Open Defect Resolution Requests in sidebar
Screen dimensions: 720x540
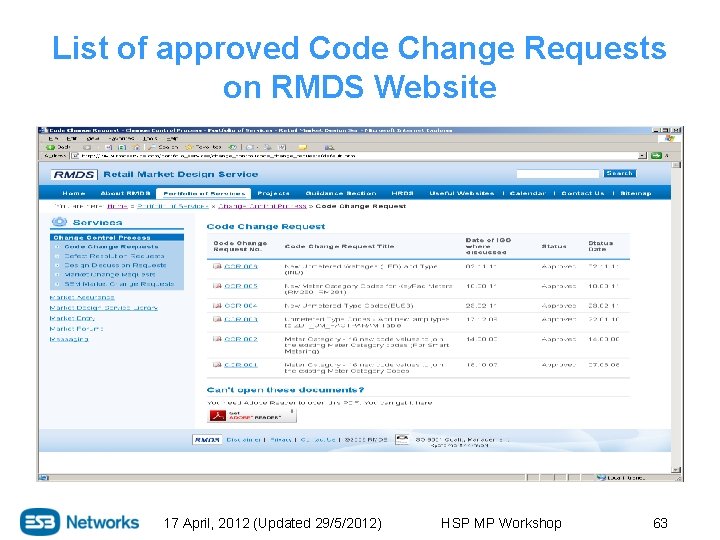pyautogui.click(x=114, y=256)
